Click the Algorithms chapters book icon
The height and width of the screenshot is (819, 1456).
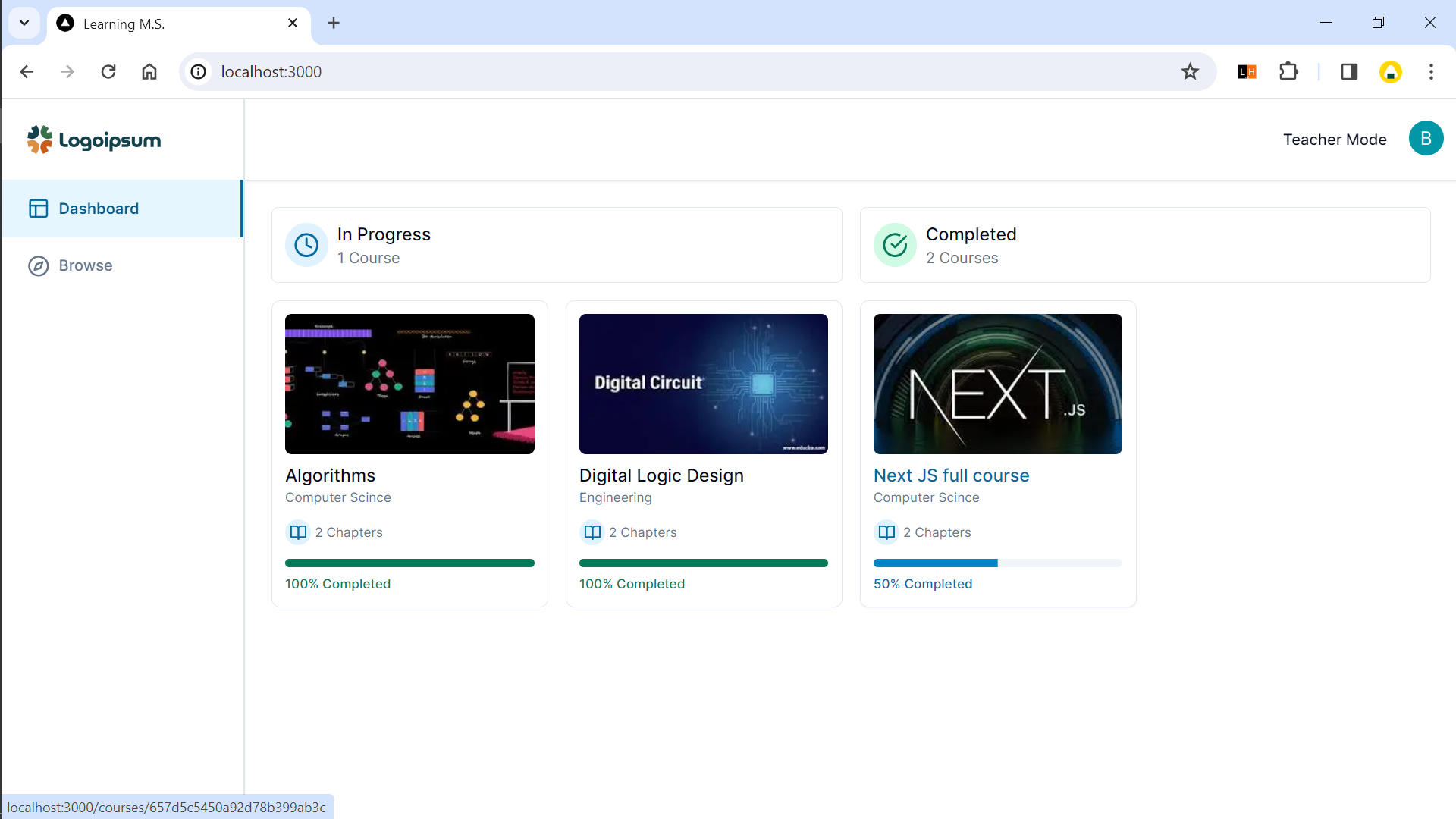(x=298, y=532)
